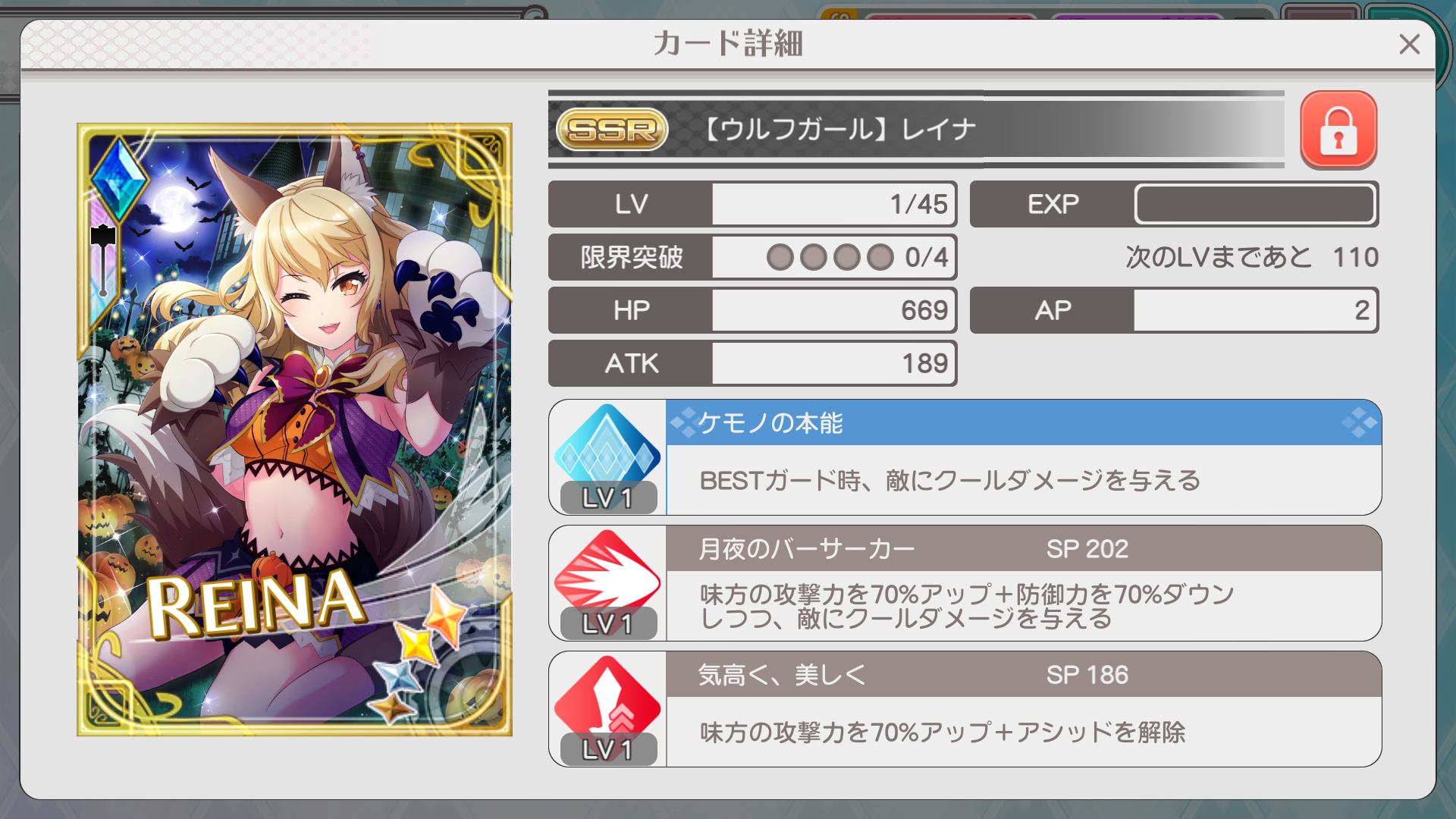This screenshot has width=1456, height=819.
Task: Click the EXP progress bar
Action: coord(1255,204)
